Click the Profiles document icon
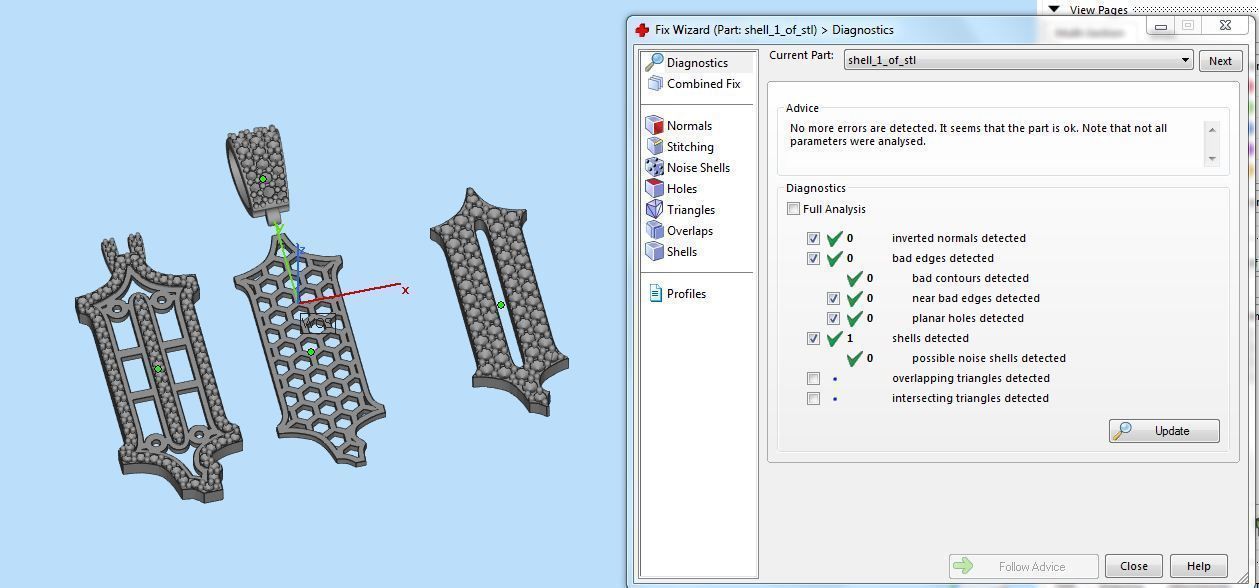 point(656,293)
